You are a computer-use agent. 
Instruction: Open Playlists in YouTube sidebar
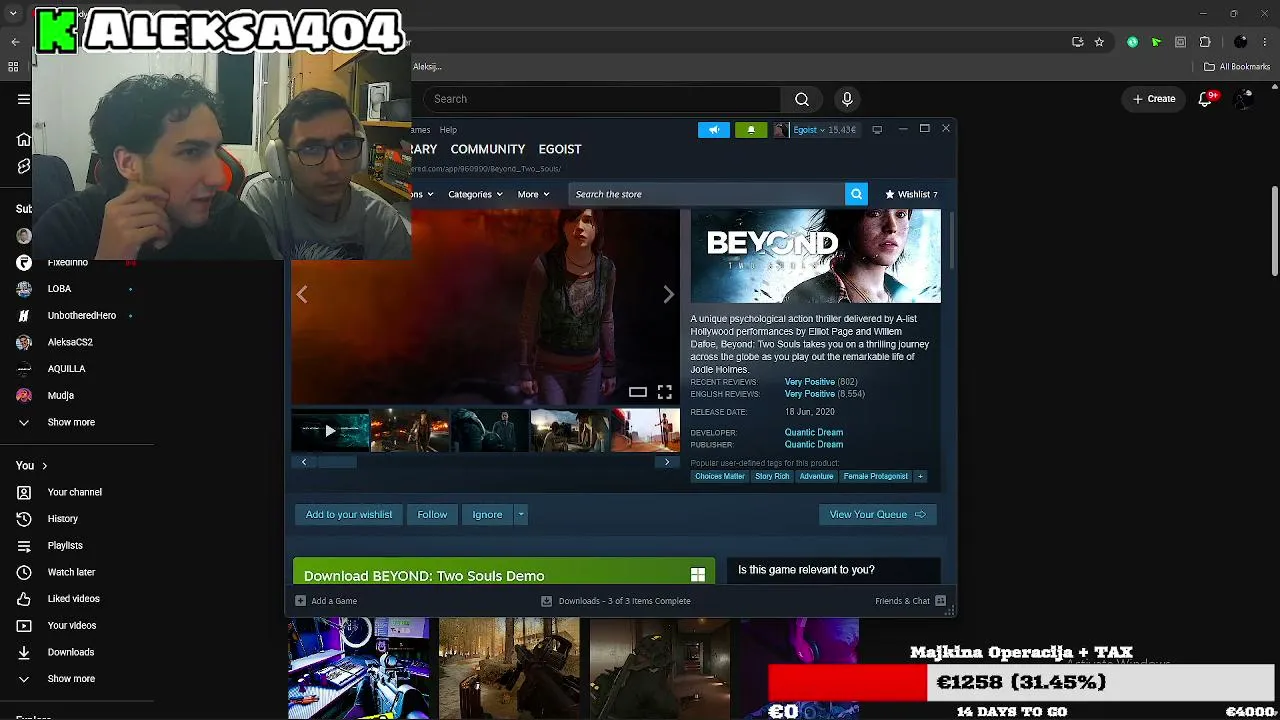(x=65, y=546)
